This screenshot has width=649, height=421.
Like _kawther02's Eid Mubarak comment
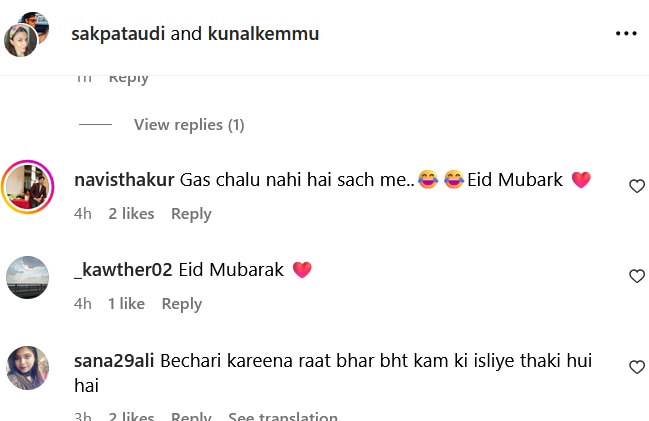[636, 276]
